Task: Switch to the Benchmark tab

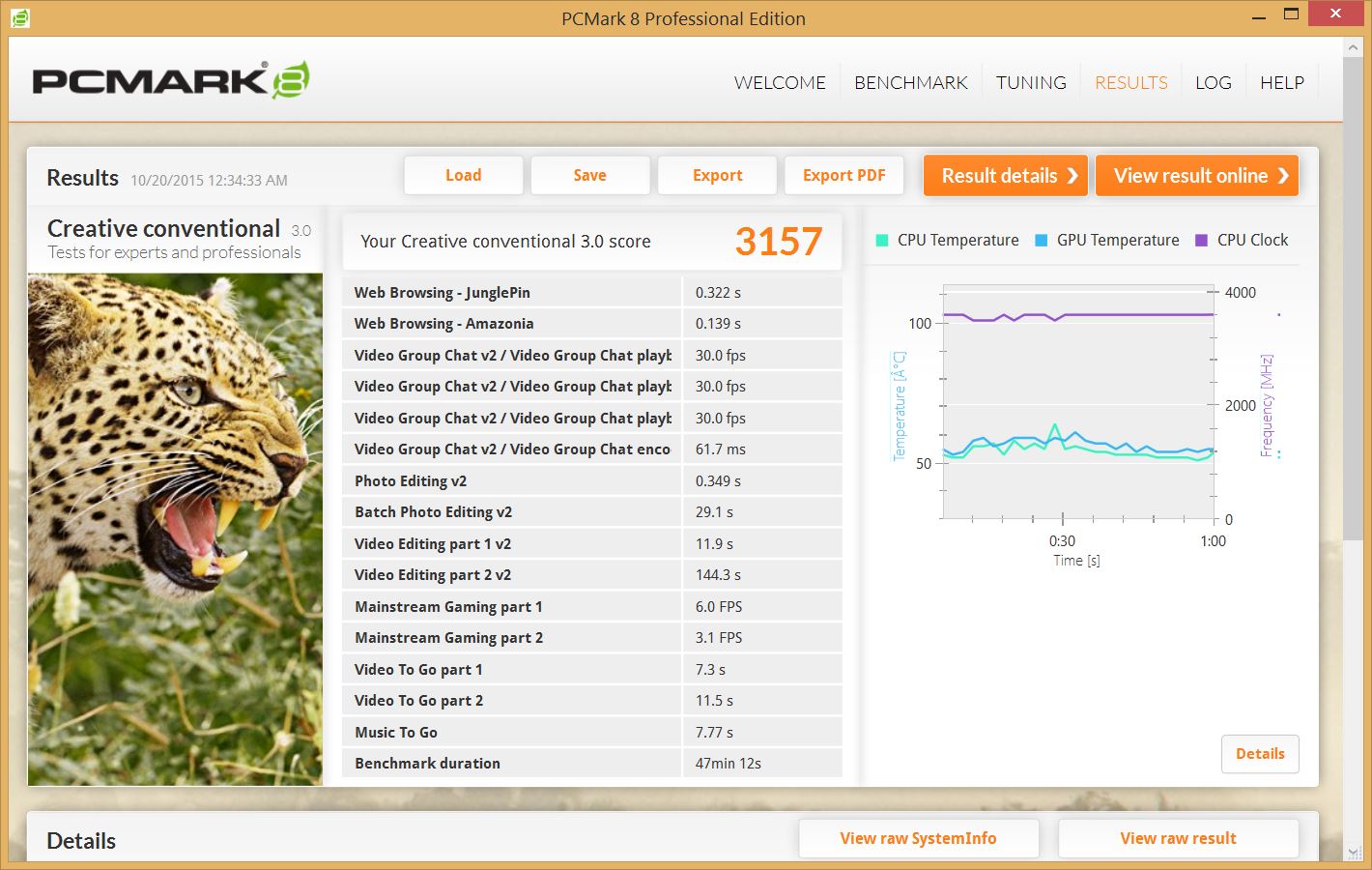Action: [910, 83]
